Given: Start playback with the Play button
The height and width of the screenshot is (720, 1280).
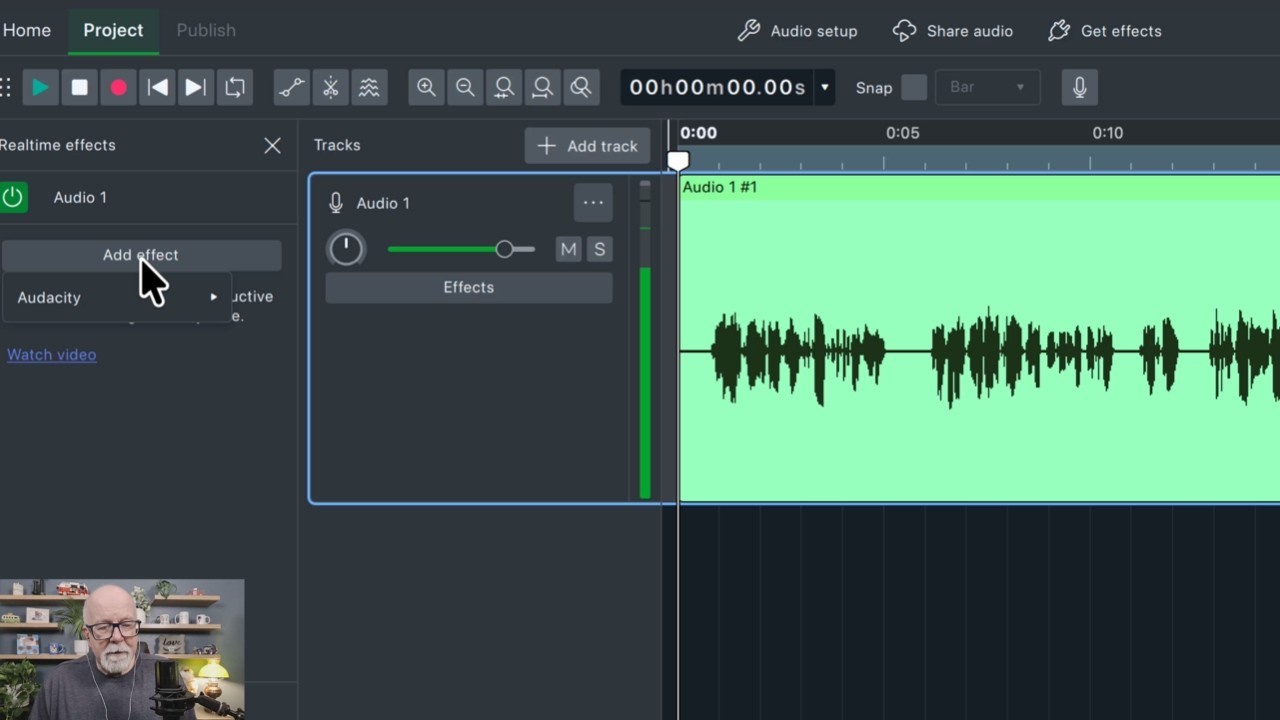Looking at the screenshot, I should [40, 87].
